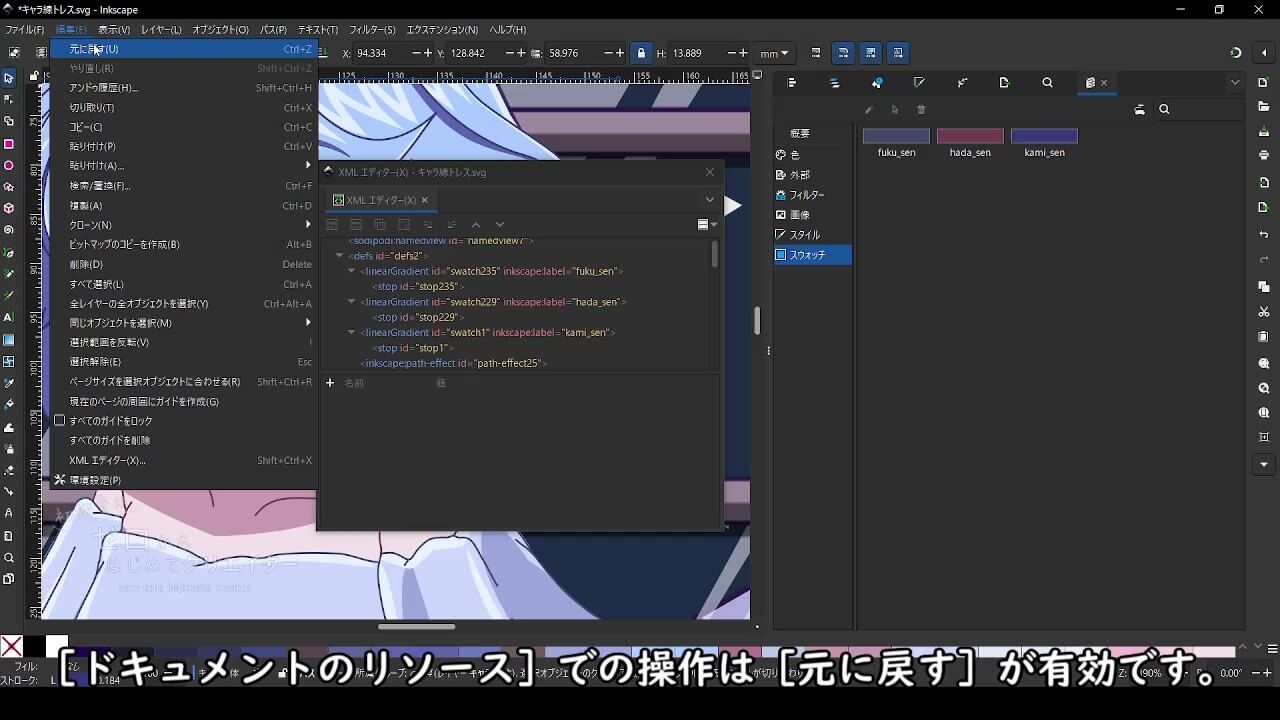Select the Colors (色) resource category
The image size is (1280, 720).
pos(814,155)
